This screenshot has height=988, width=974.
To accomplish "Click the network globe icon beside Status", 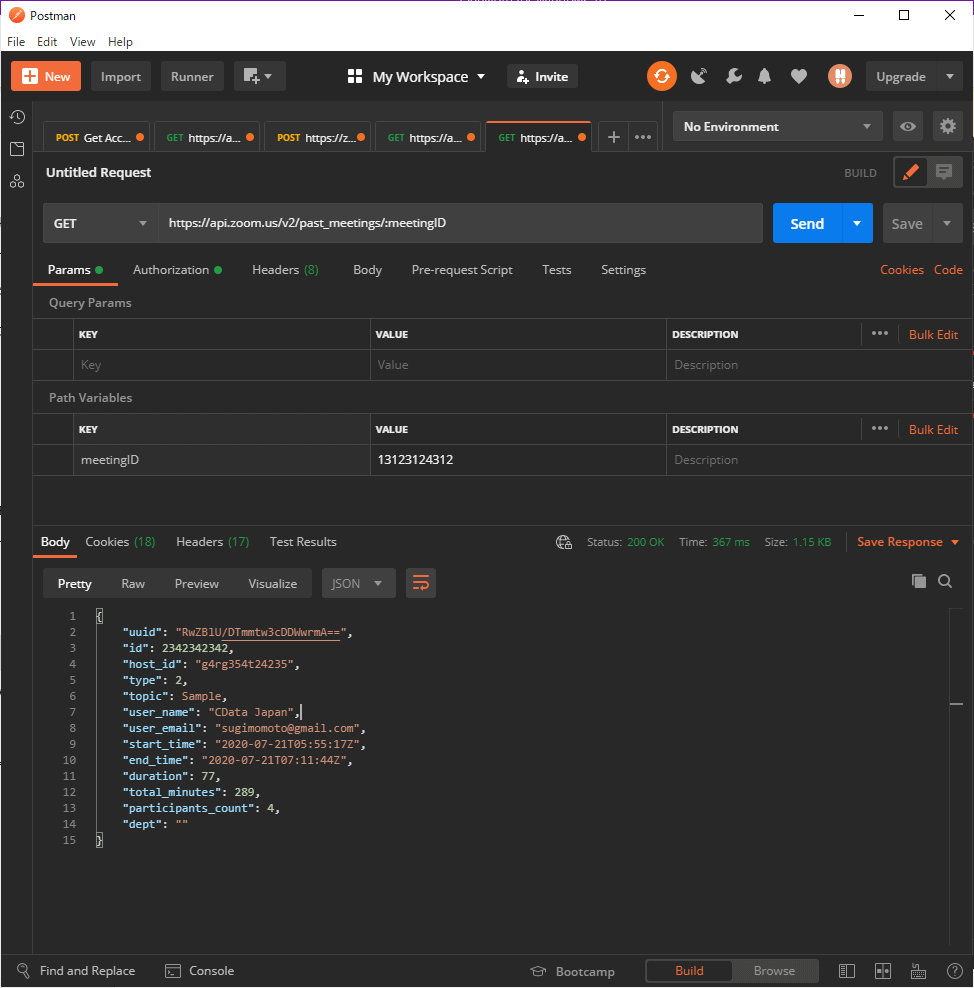I will pos(564,543).
